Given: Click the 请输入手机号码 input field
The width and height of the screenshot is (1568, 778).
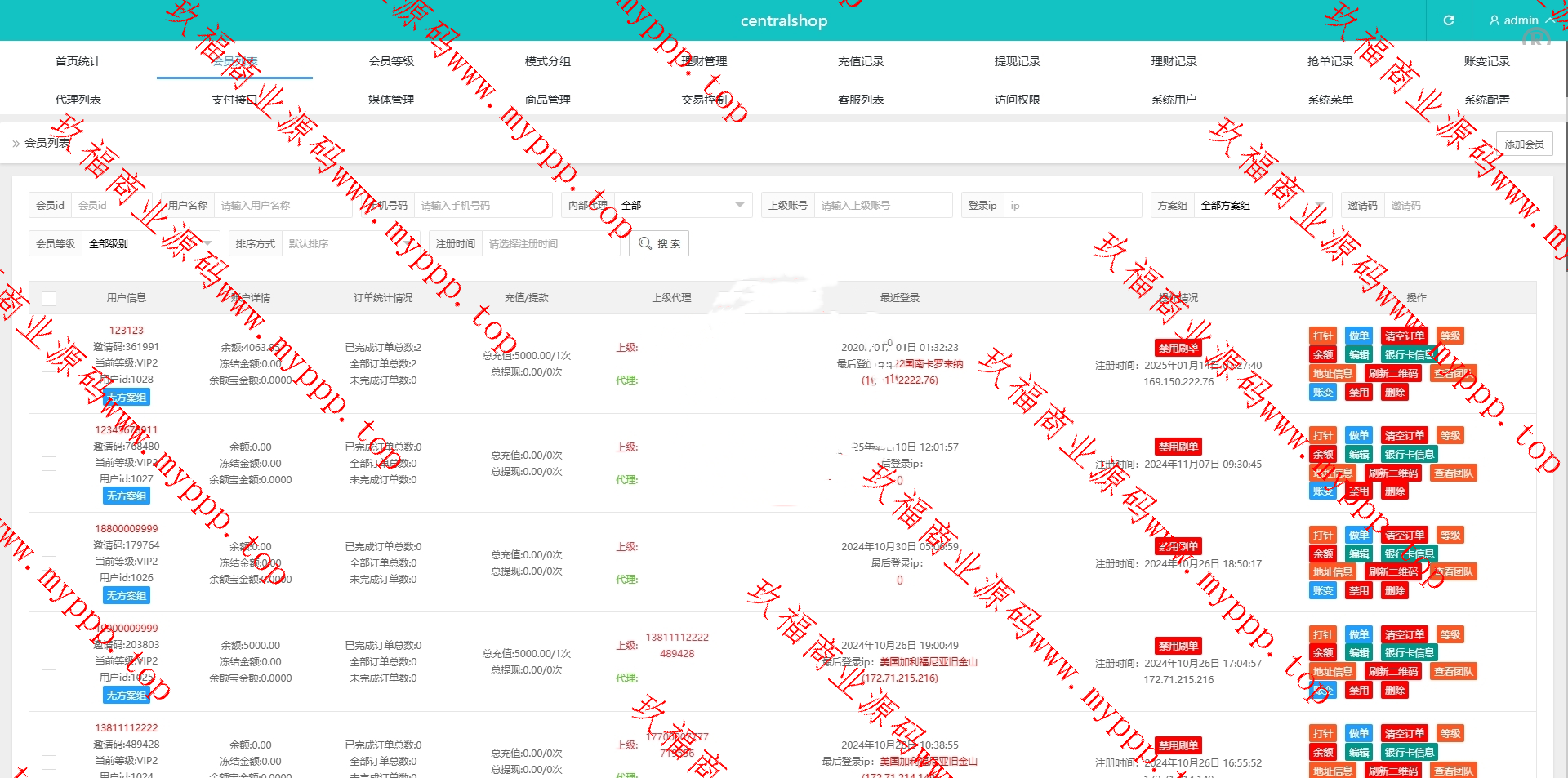Looking at the screenshot, I should [482, 206].
